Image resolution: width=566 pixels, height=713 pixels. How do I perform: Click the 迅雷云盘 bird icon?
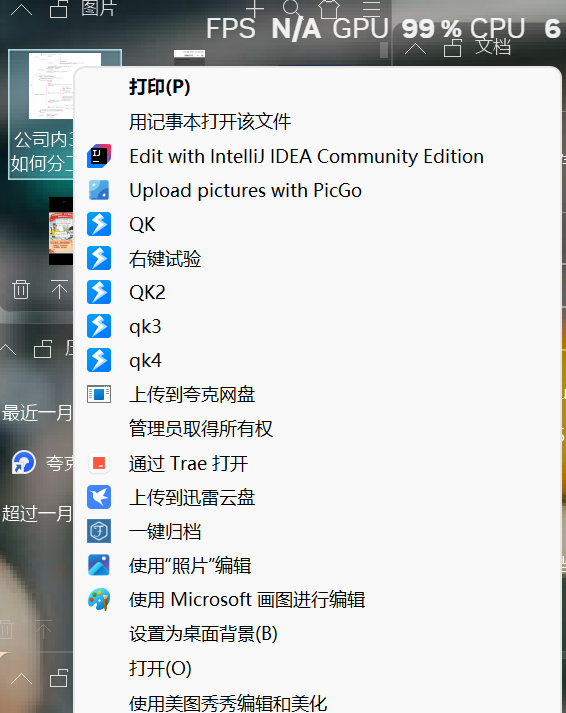tap(99, 497)
